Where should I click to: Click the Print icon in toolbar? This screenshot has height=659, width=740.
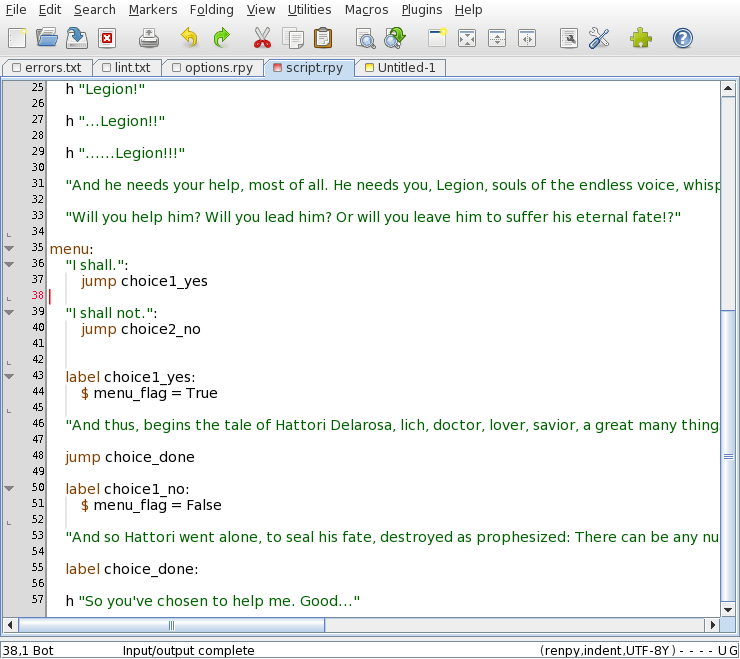click(149, 39)
